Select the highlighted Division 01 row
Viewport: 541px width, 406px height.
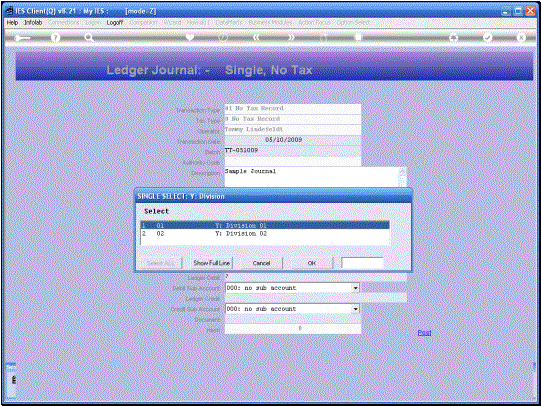point(265,225)
